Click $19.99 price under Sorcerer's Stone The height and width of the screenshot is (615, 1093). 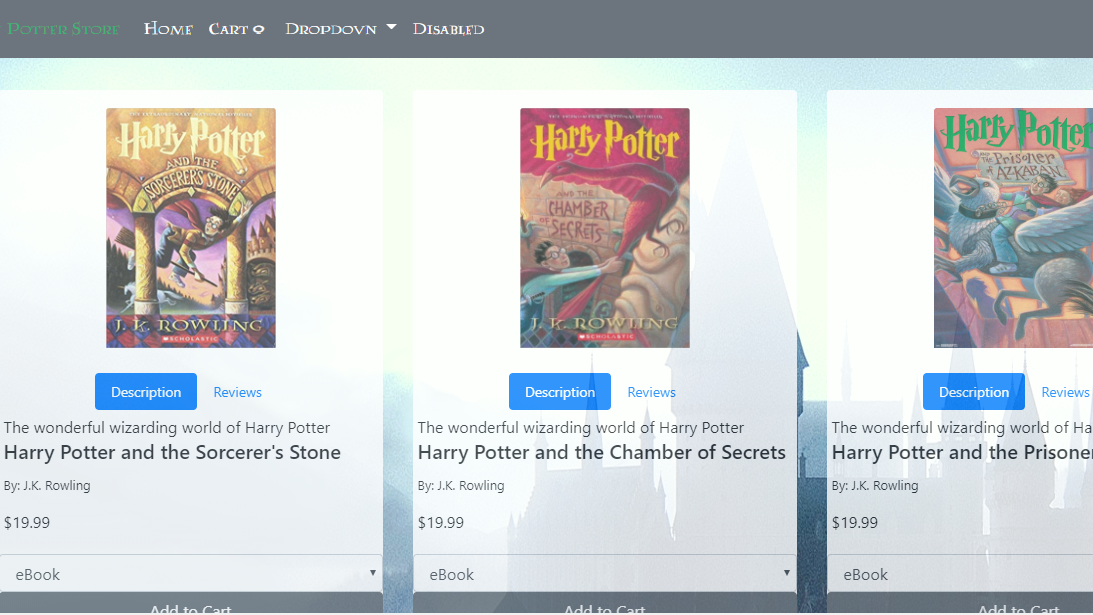(26, 522)
